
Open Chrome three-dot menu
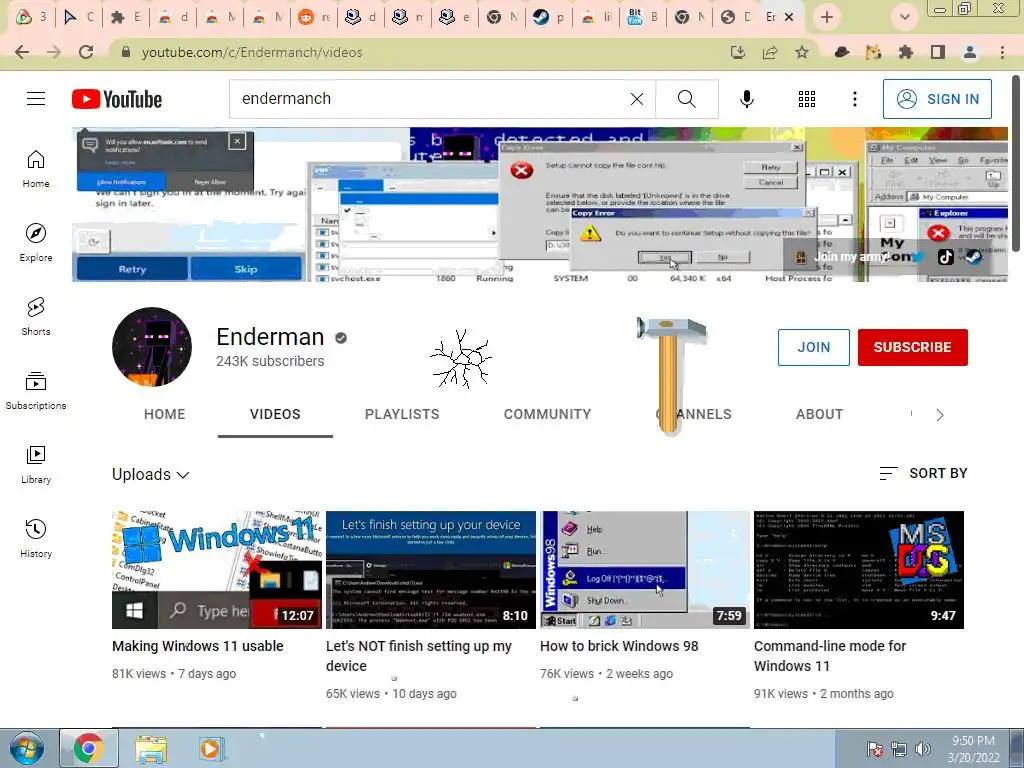pos(1002,52)
